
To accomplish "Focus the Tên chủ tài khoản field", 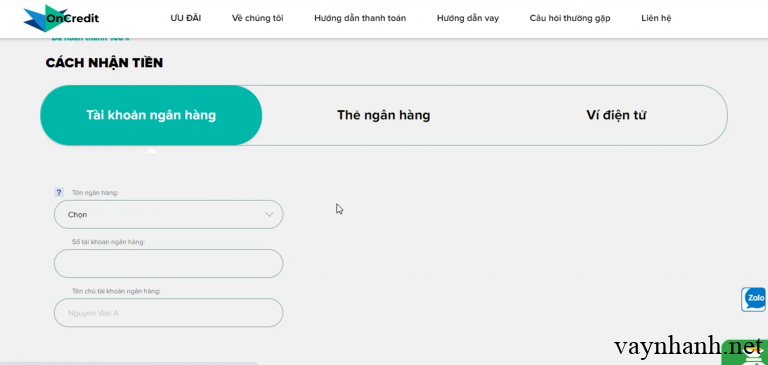I will coord(168,313).
